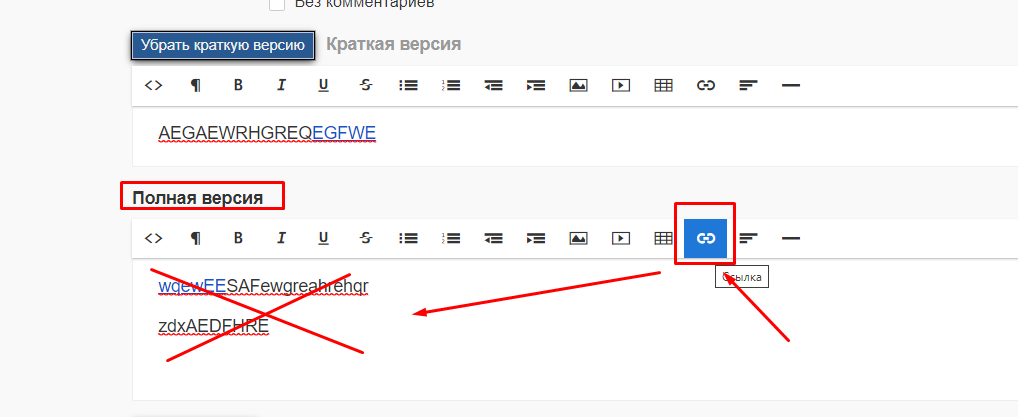Insert video in Полная версия toolbar
This screenshot has width=1018, height=417.
pos(621,238)
